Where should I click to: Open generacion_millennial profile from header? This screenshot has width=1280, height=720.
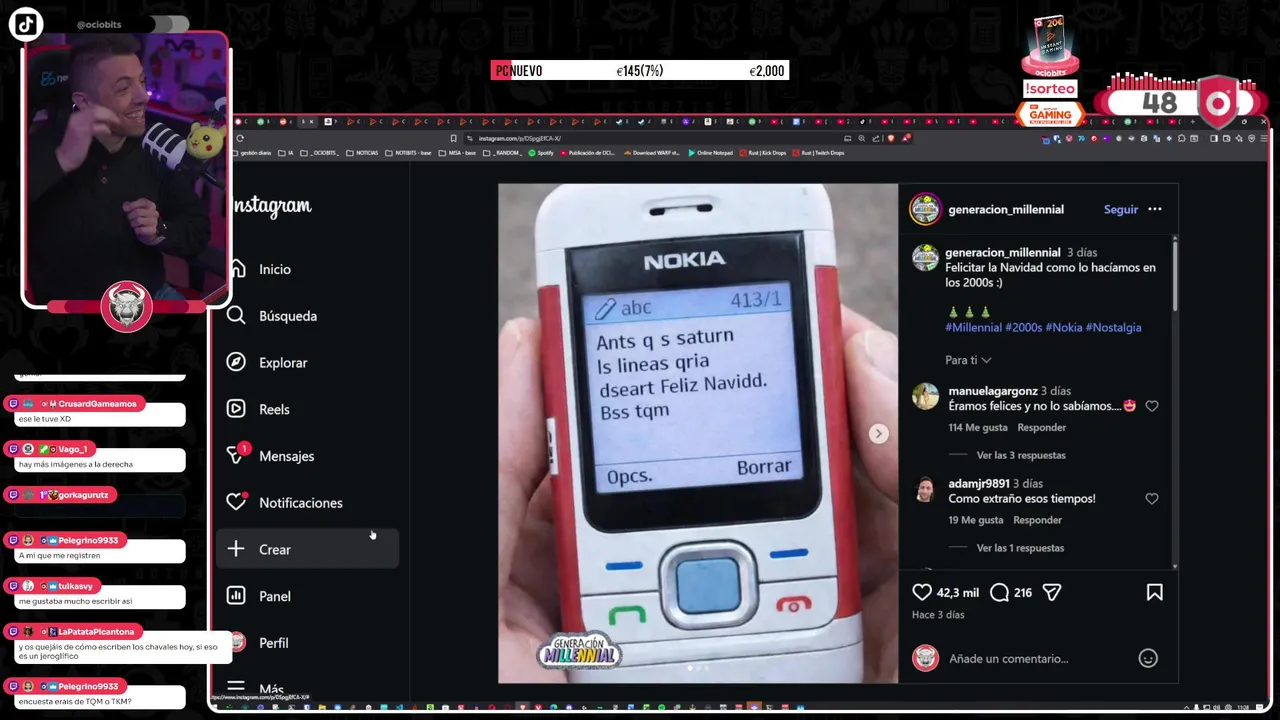[x=1005, y=209]
